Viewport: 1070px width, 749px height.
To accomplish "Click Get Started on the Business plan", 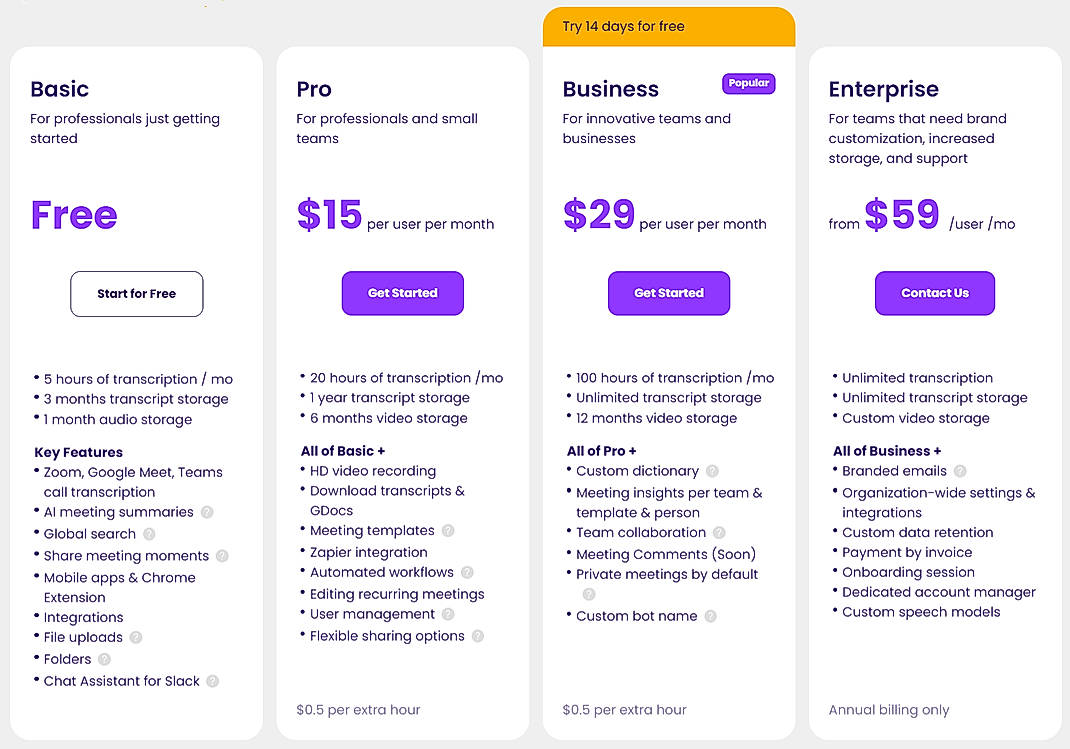I will click(668, 293).
